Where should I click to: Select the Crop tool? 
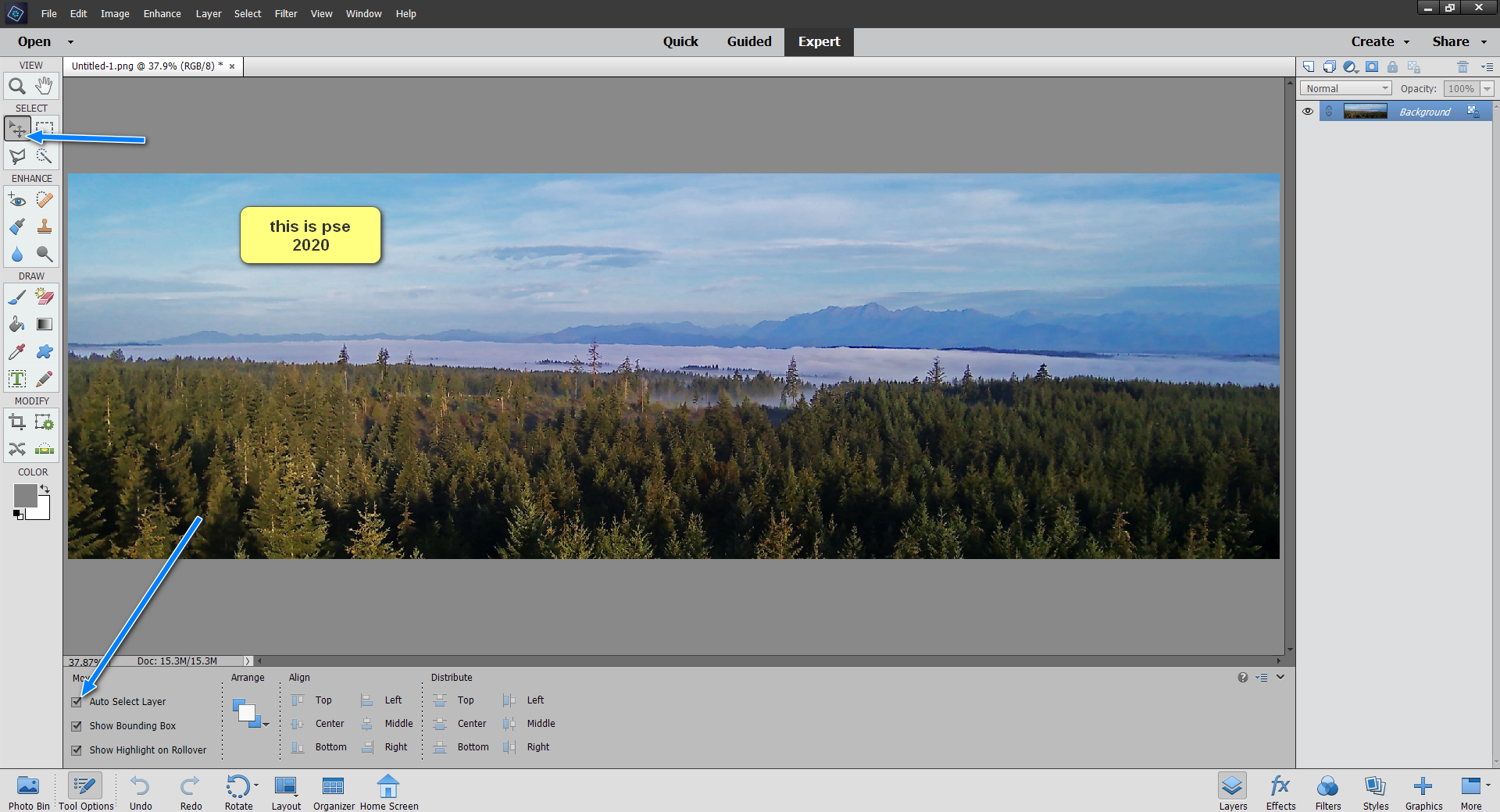16,422
